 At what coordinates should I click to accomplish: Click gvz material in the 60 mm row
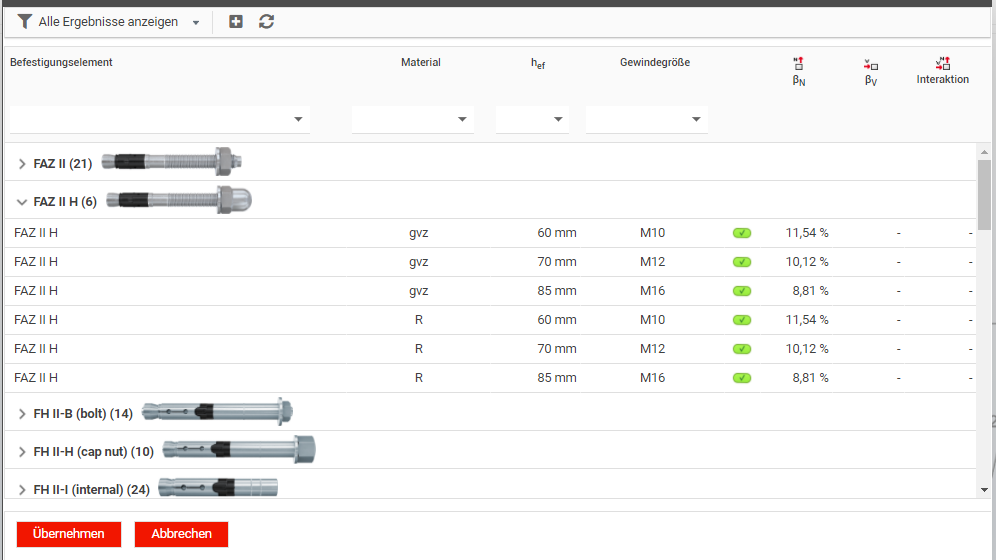point(419,233)
